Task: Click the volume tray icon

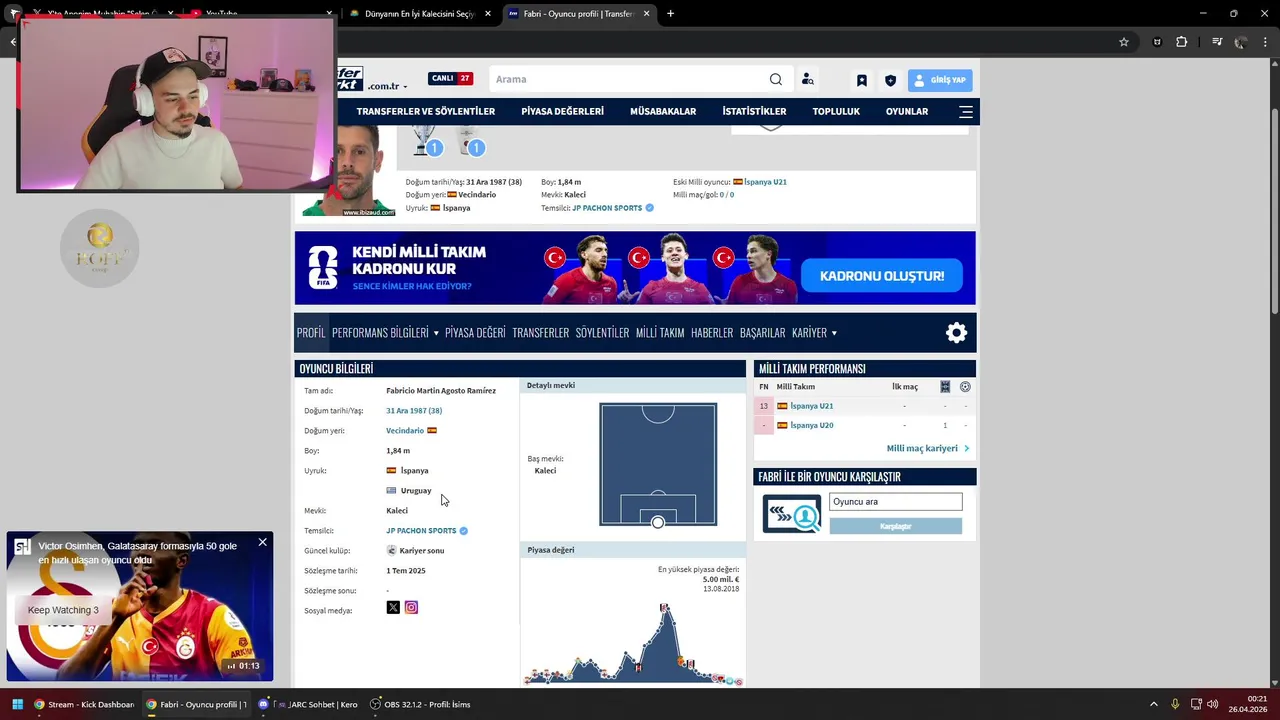Action: 1212,704
